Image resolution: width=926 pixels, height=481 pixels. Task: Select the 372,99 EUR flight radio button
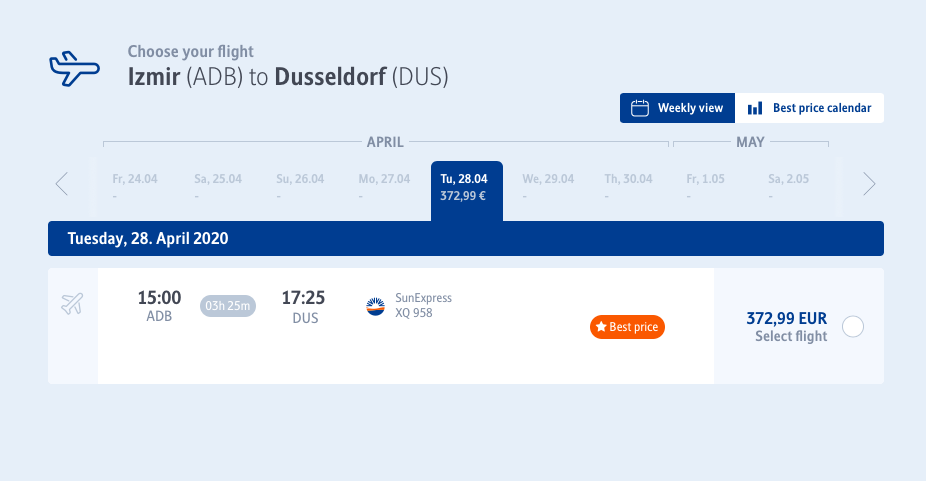(853, 326)
